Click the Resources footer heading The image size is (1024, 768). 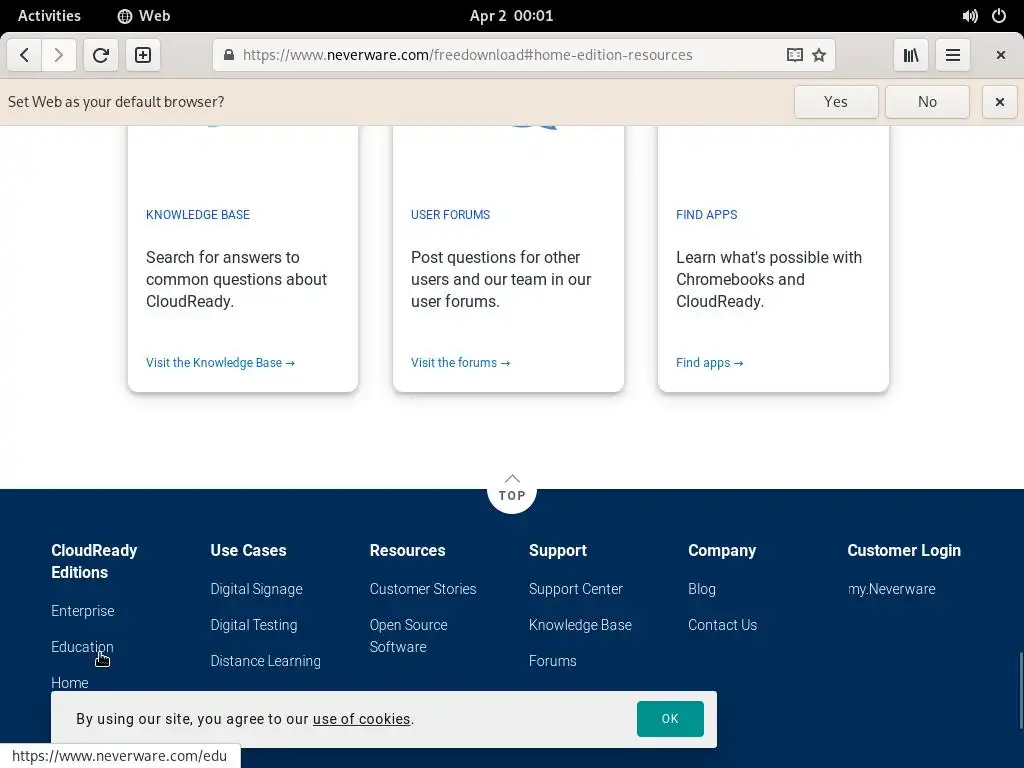coord(408,551)
